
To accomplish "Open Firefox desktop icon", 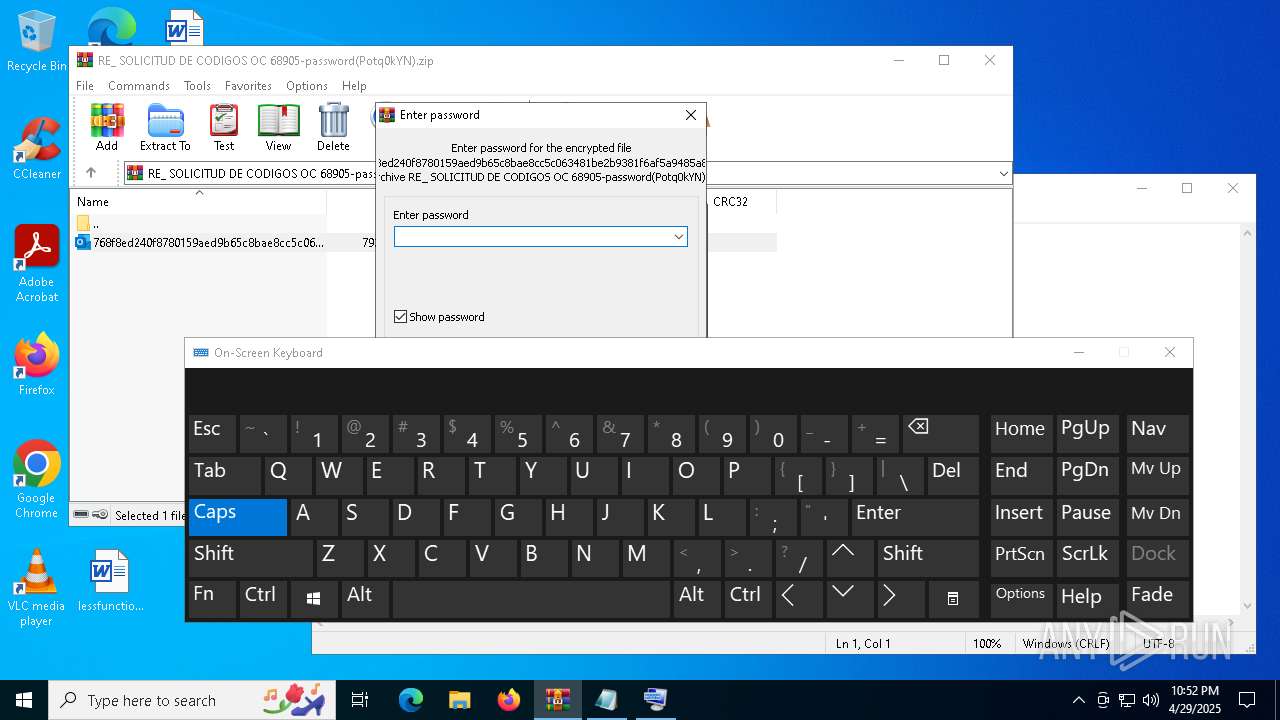I will 37,364.
